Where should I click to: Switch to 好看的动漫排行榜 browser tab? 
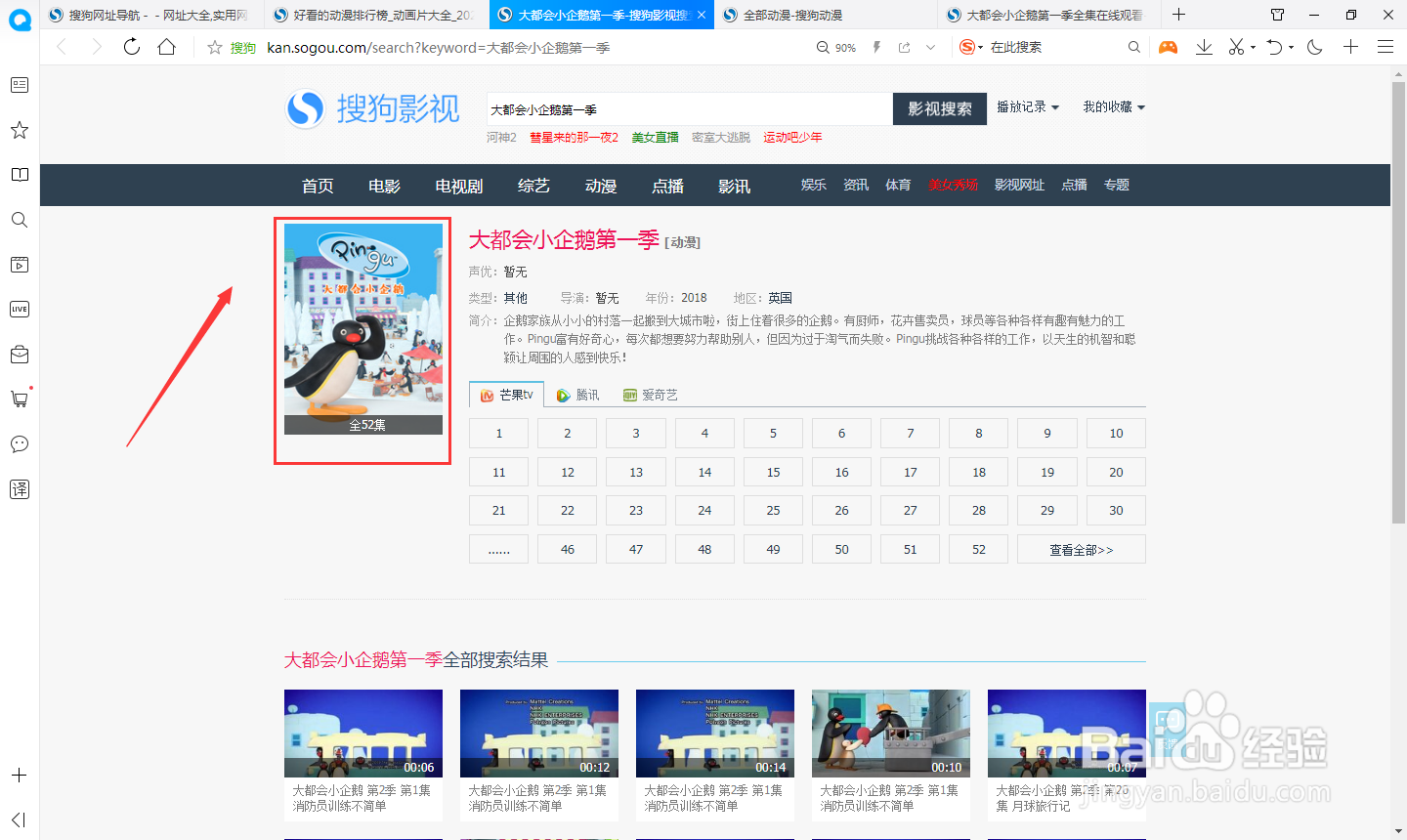click(x=376, y=15)
